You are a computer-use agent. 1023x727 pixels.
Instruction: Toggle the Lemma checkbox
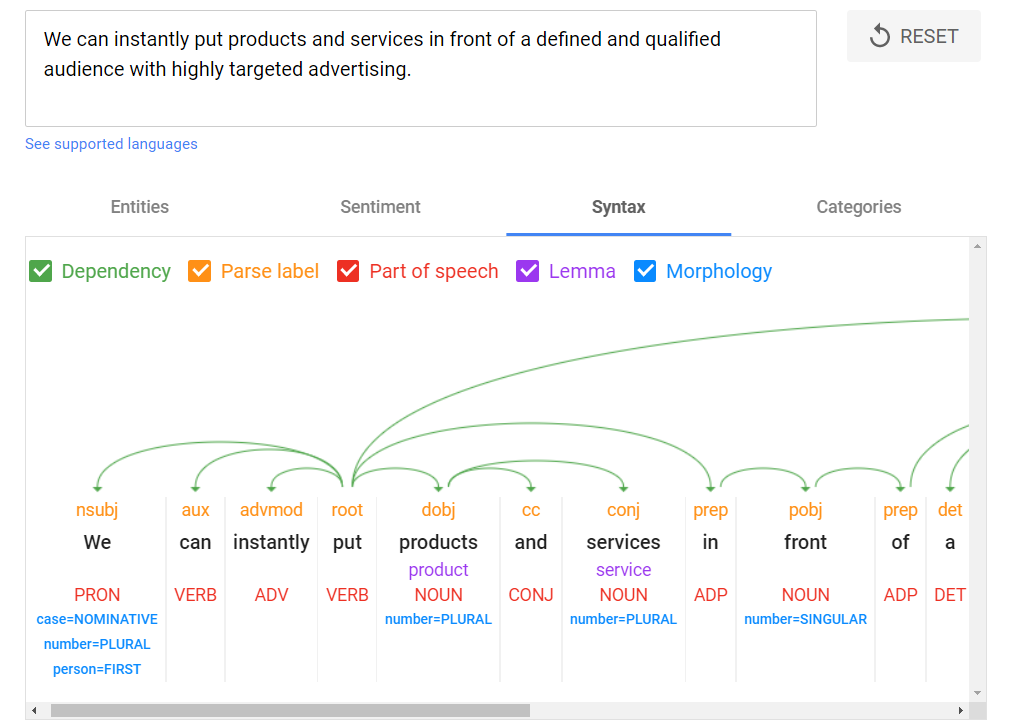527,271
